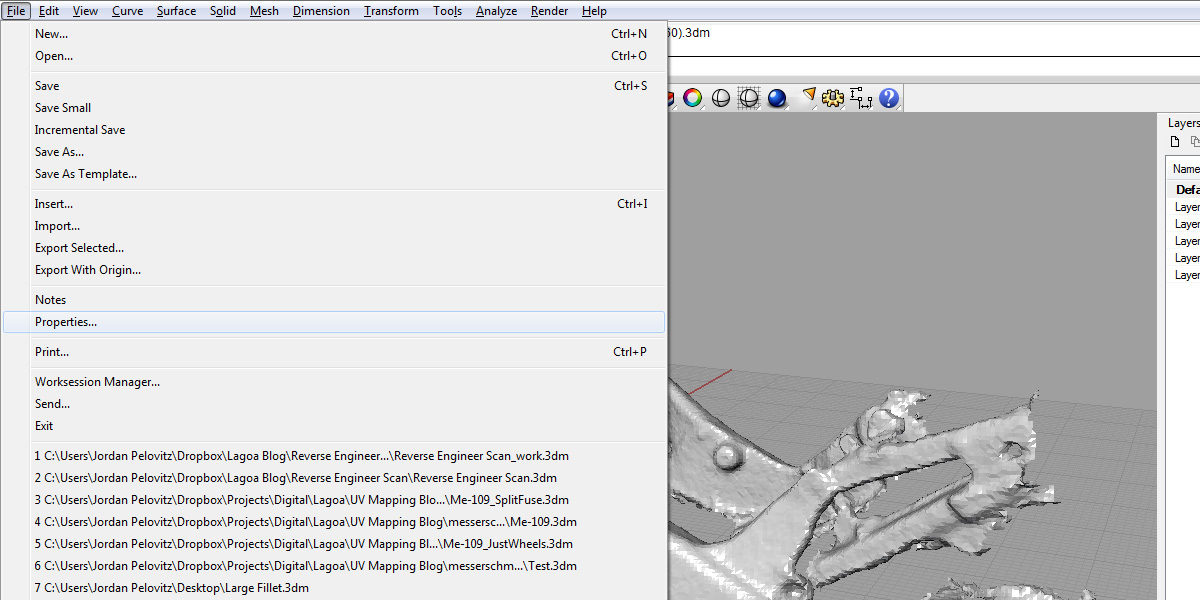
Task: Open options with the gear icon
Action: tap(833, 98)
